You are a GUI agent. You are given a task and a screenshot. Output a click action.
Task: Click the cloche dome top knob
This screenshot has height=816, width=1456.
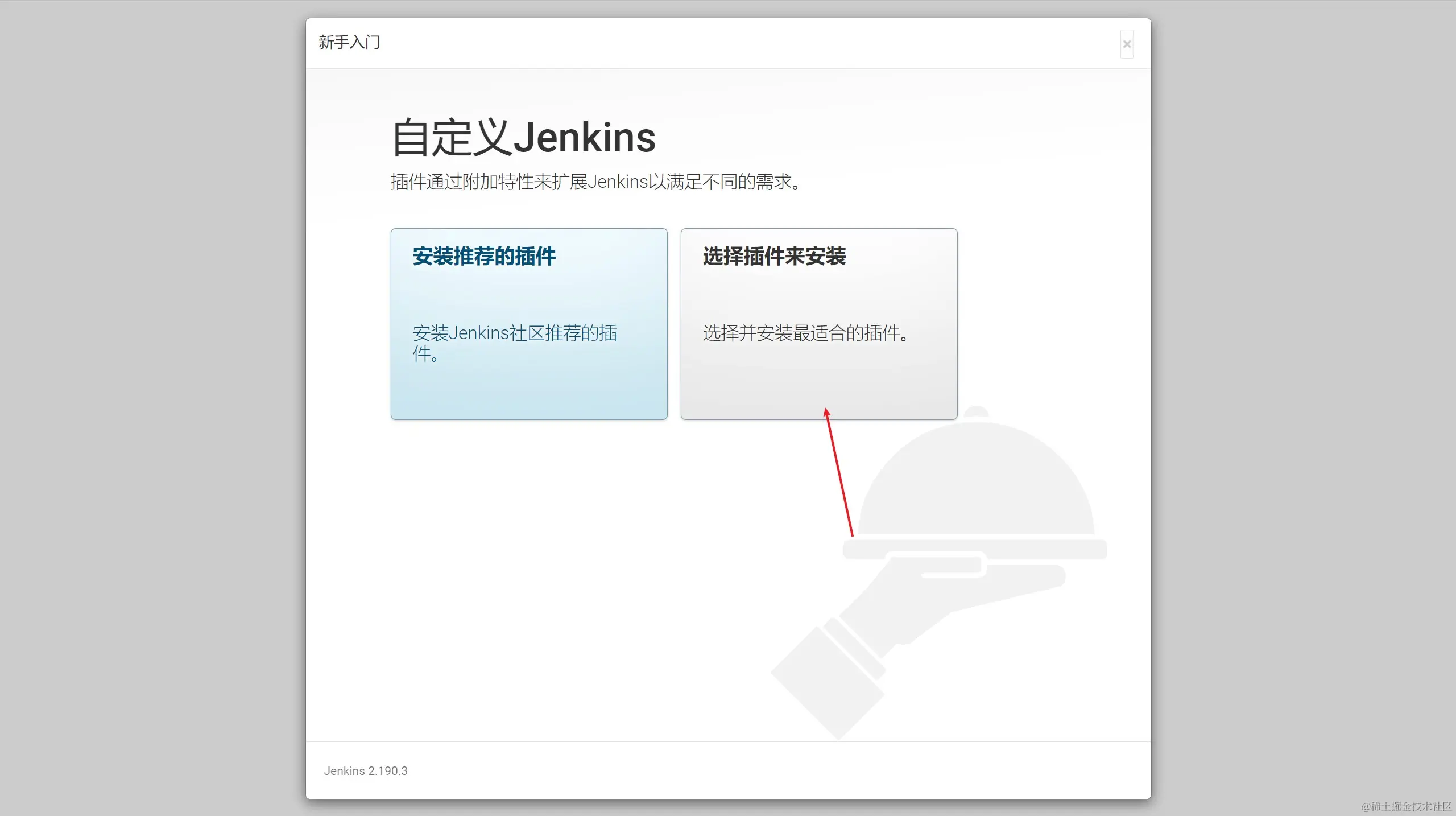coord(977,412)
